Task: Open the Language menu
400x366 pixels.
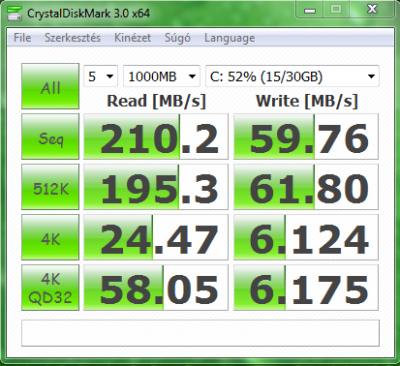Action: [229, 38]
